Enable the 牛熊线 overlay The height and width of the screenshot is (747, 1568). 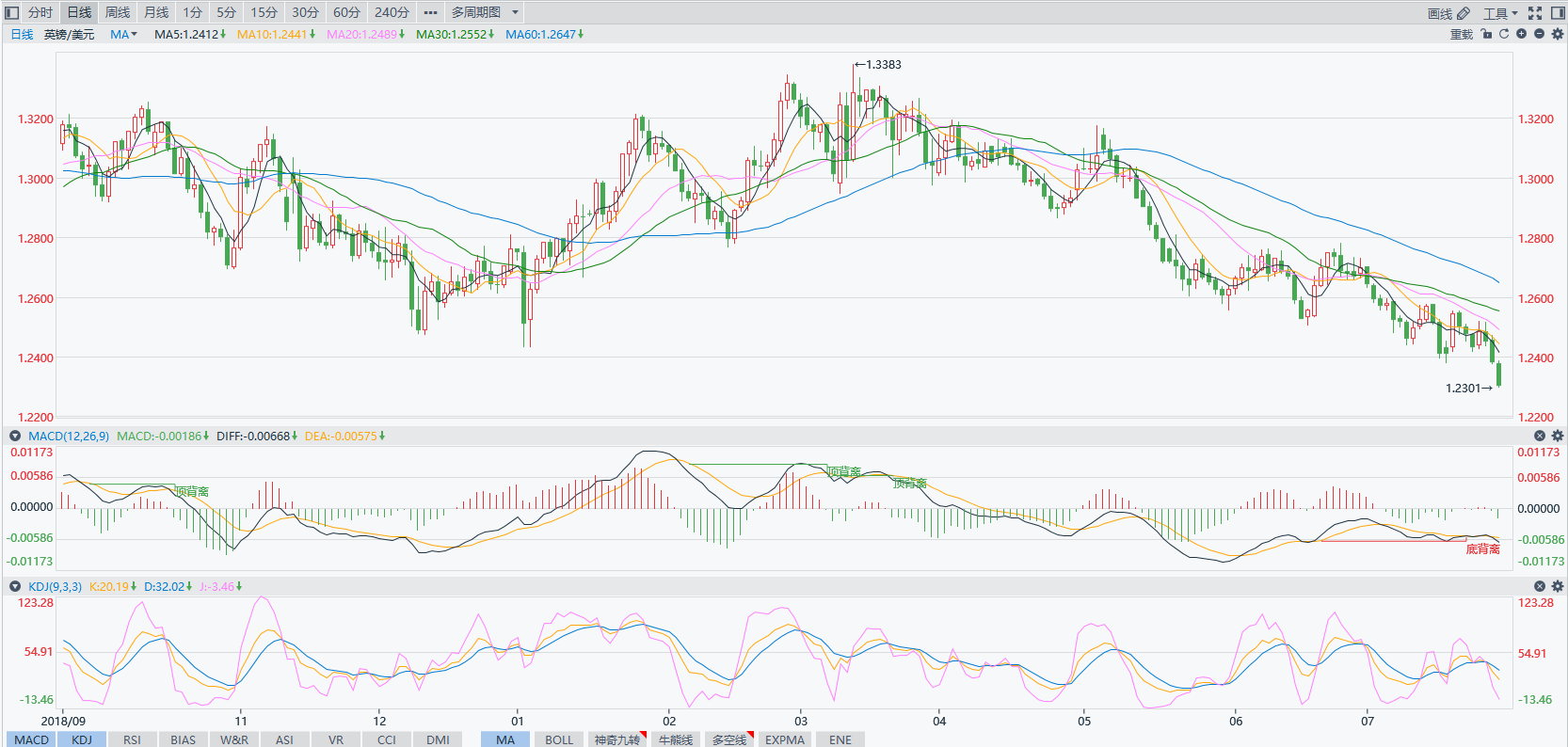point(676,739)
